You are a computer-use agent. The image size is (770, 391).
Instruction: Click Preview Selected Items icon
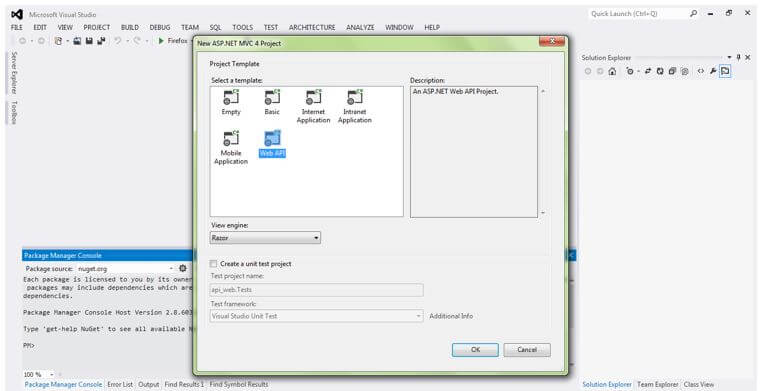(725, 71)
